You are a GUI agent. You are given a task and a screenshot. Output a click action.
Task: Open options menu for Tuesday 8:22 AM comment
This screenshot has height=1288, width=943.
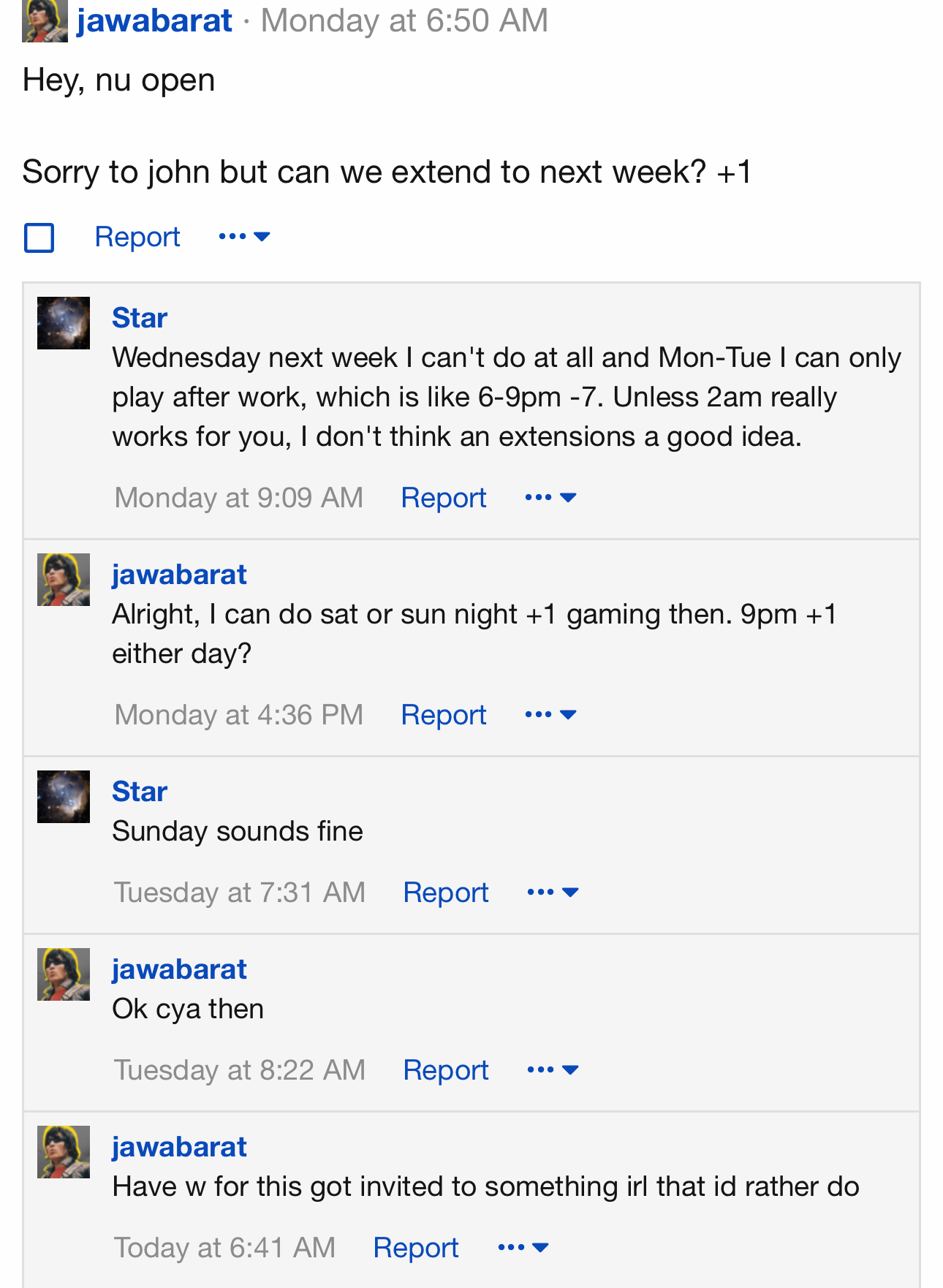(553, 1070)
